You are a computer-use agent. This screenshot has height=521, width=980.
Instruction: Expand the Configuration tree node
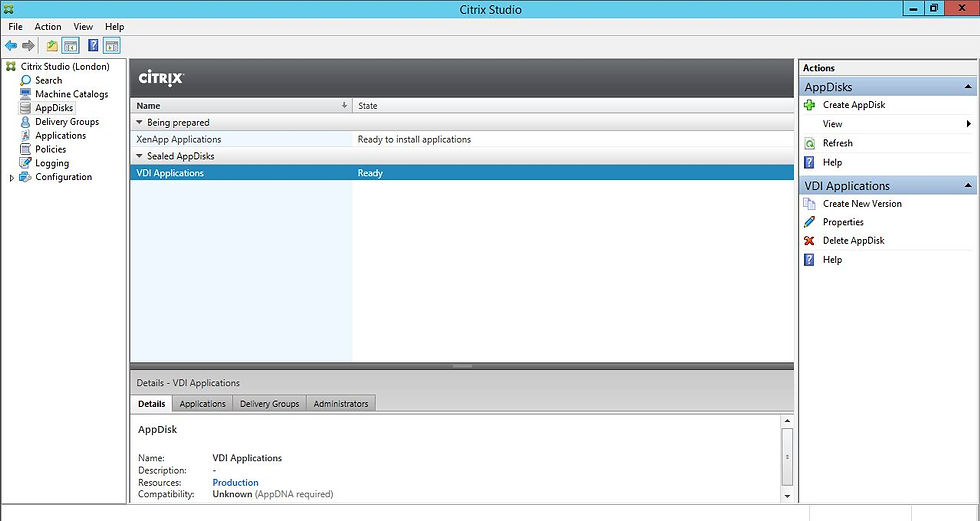(x=11, y=178)
